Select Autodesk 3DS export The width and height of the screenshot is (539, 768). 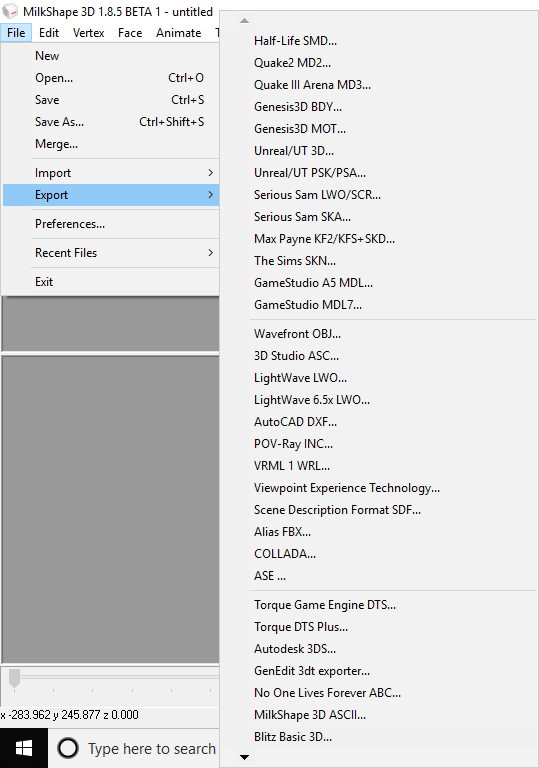[x=295, y=649]
